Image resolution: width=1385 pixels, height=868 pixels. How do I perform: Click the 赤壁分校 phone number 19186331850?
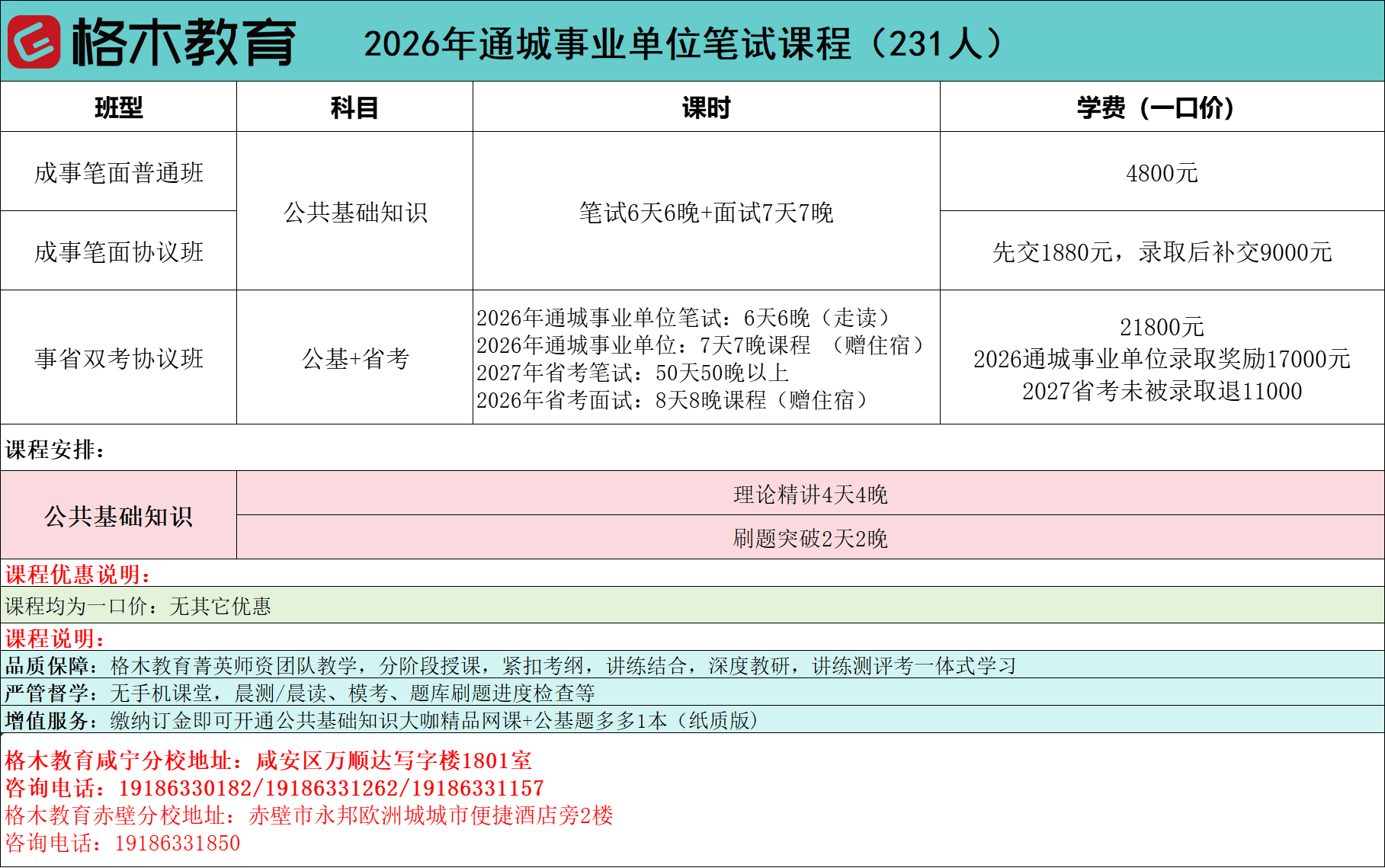coord(177,843)
